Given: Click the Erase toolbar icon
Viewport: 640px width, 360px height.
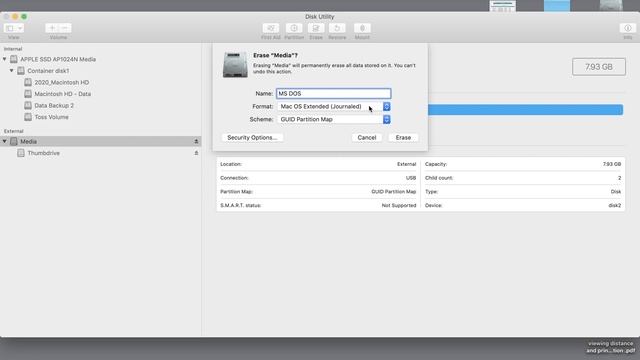Looking at the screenshot, I should (x=316, y=28).
